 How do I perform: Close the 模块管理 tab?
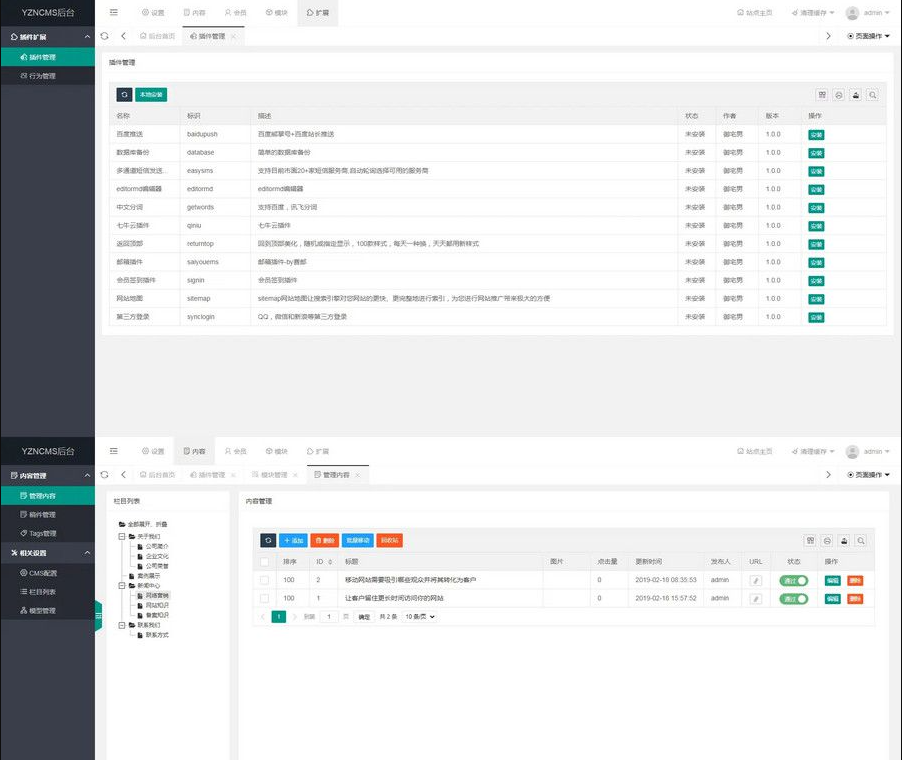(x=295, y=475)
